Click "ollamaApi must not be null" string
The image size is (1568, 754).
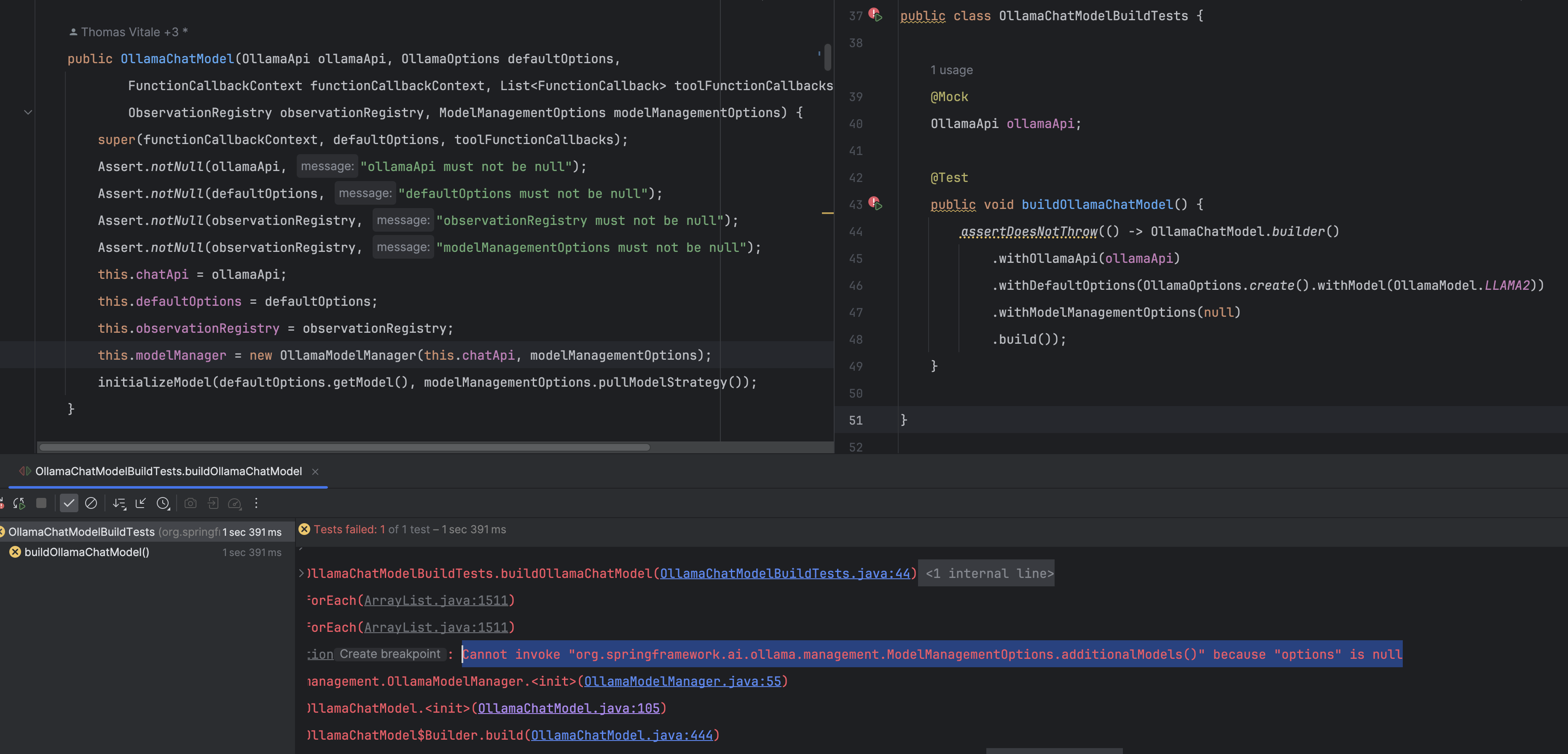pyautogui.click(x=466, y=167)
